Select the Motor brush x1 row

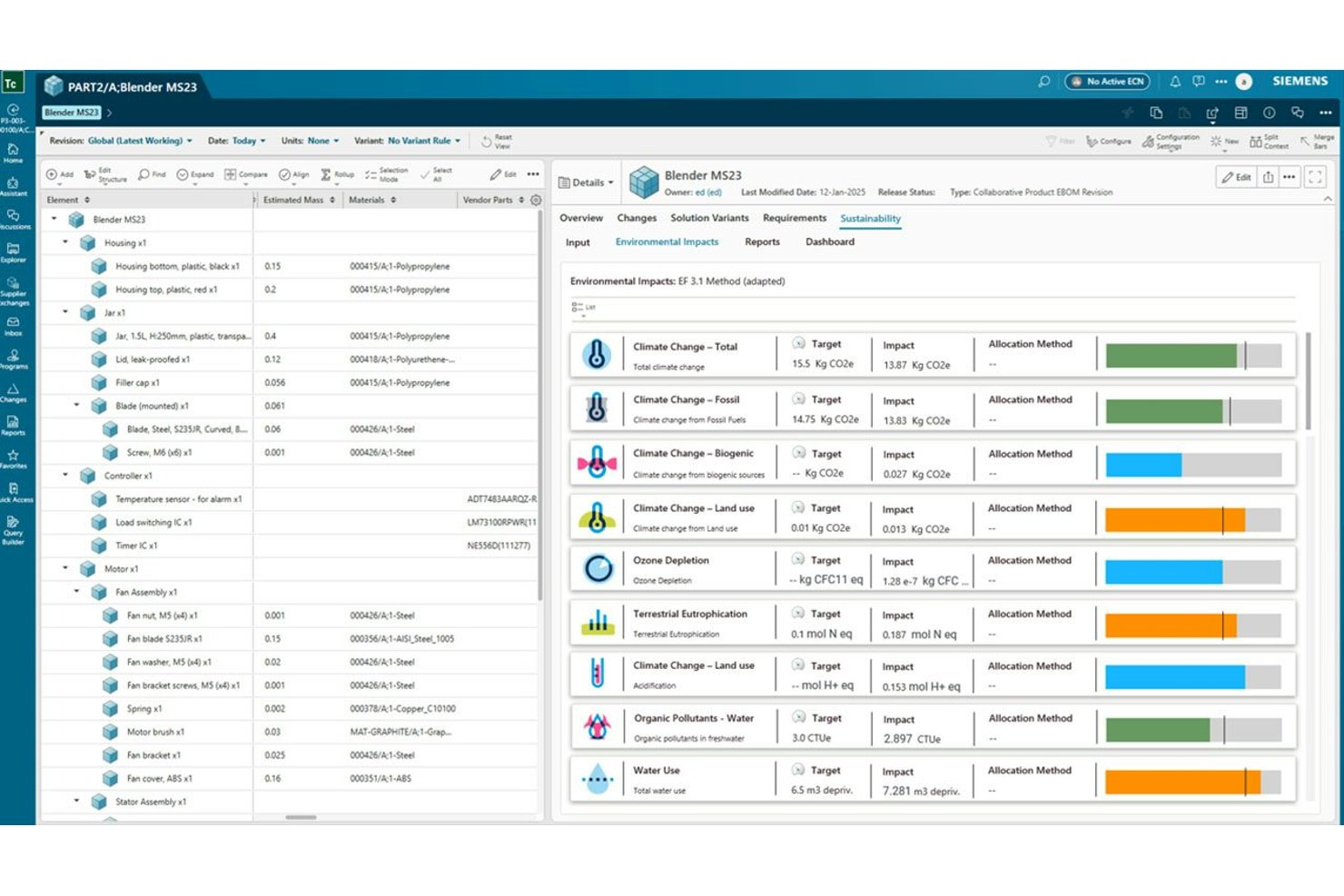[291, 732]
